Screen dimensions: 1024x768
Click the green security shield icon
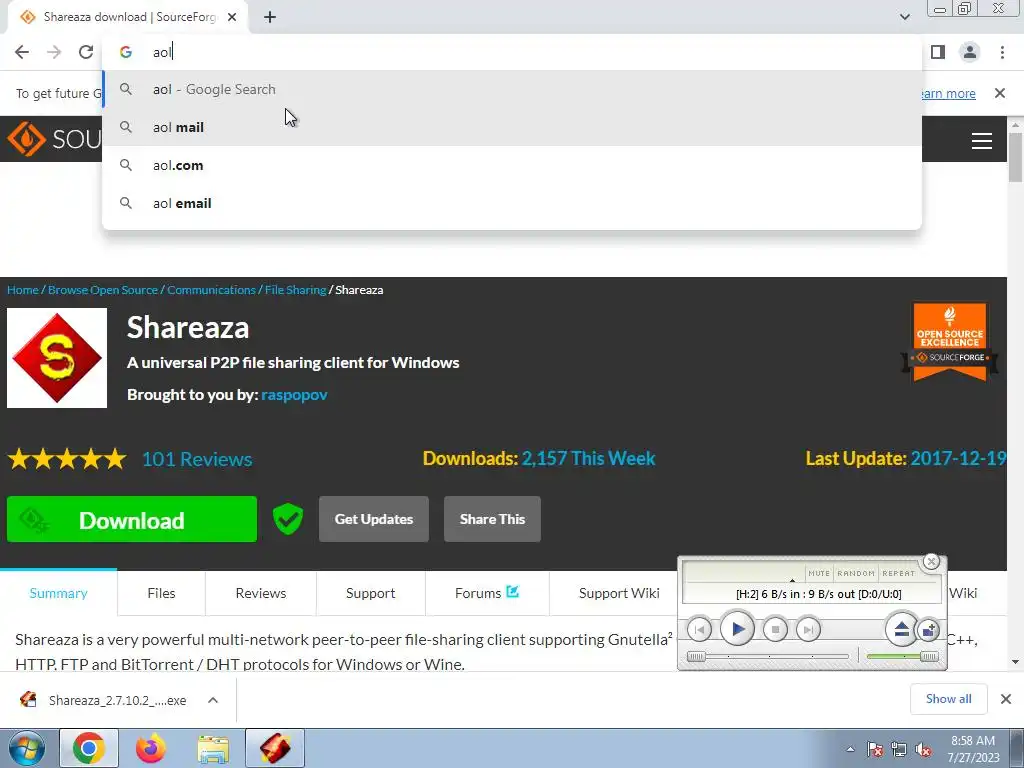[287, 519]
